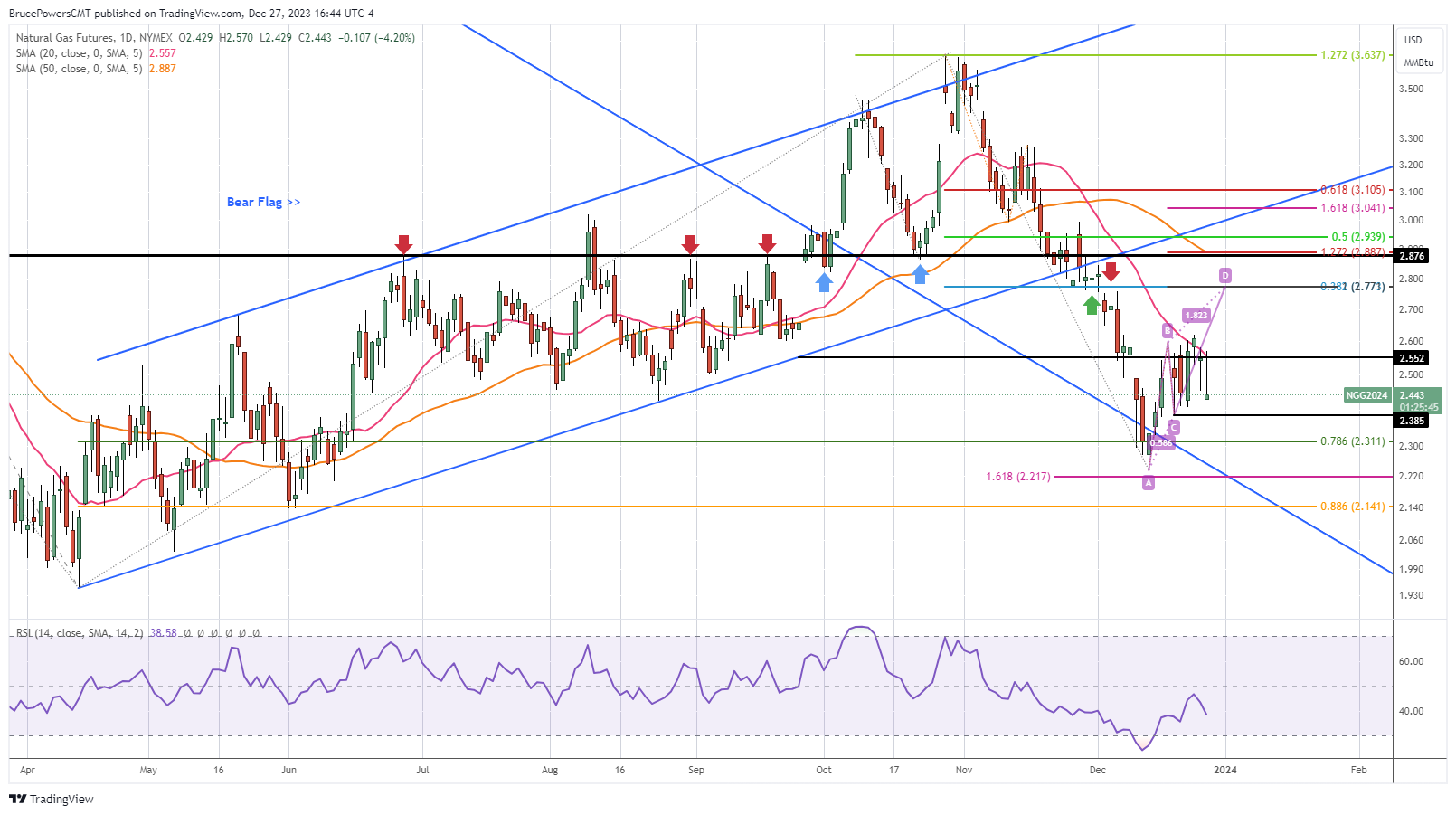Click the Nov label on time axis
The height and width of the screenshot is (815, 1456).
pos(964,771)
